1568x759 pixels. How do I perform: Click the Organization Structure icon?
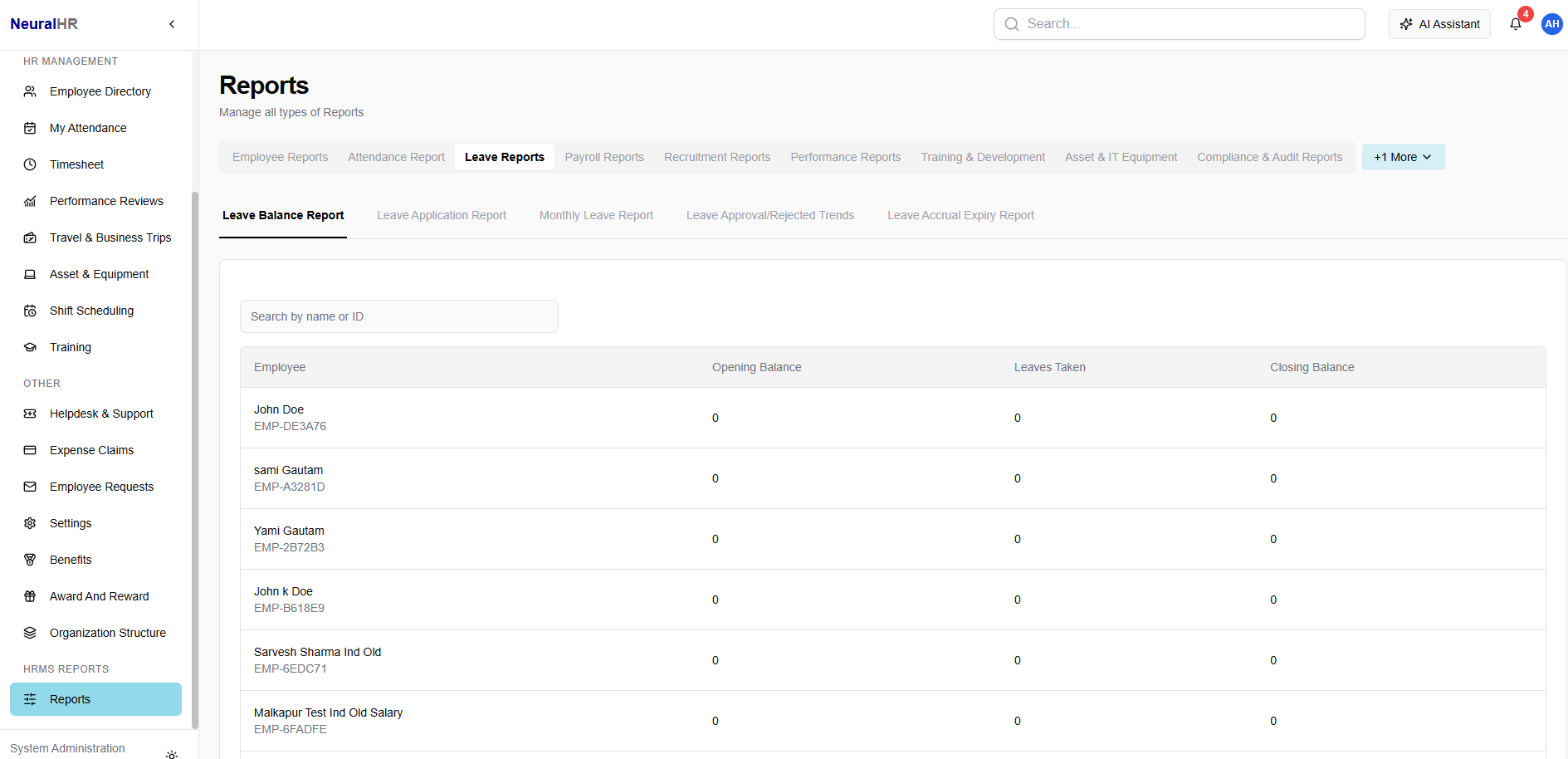(30, 633)
